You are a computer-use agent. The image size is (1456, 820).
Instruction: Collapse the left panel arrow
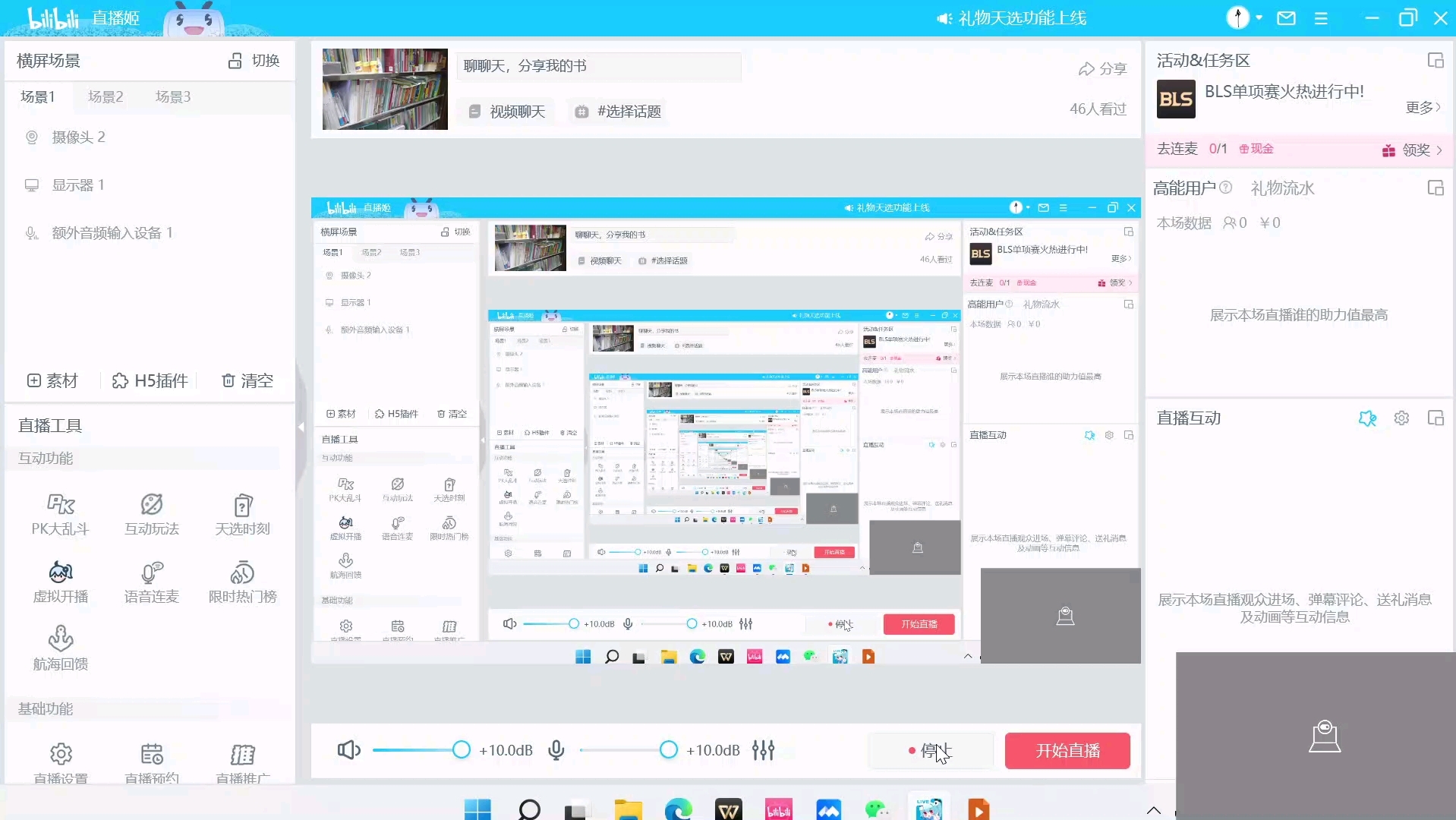point(301,427)
